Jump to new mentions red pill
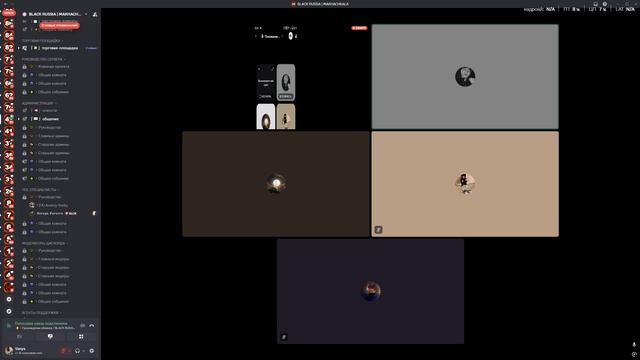Image resolution: width=640 pixels, height=360 pixels. (60, 25)
